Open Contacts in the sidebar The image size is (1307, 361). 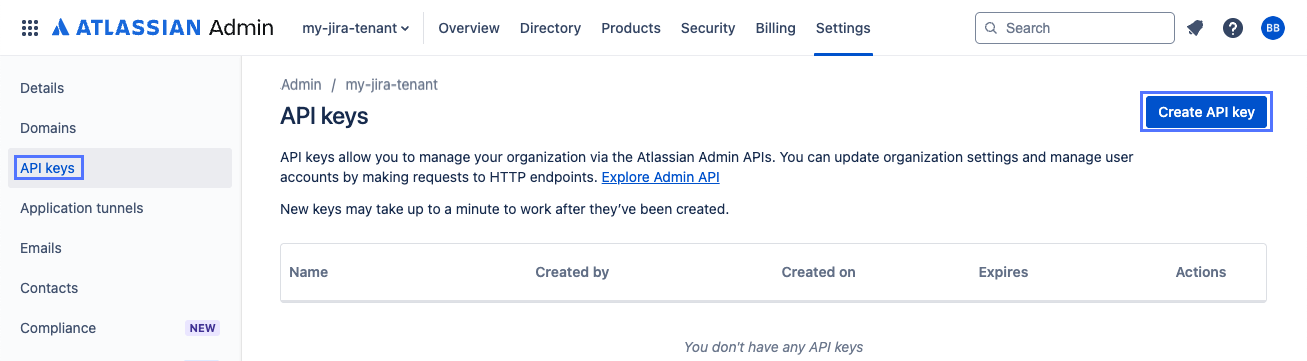(121, 288)
